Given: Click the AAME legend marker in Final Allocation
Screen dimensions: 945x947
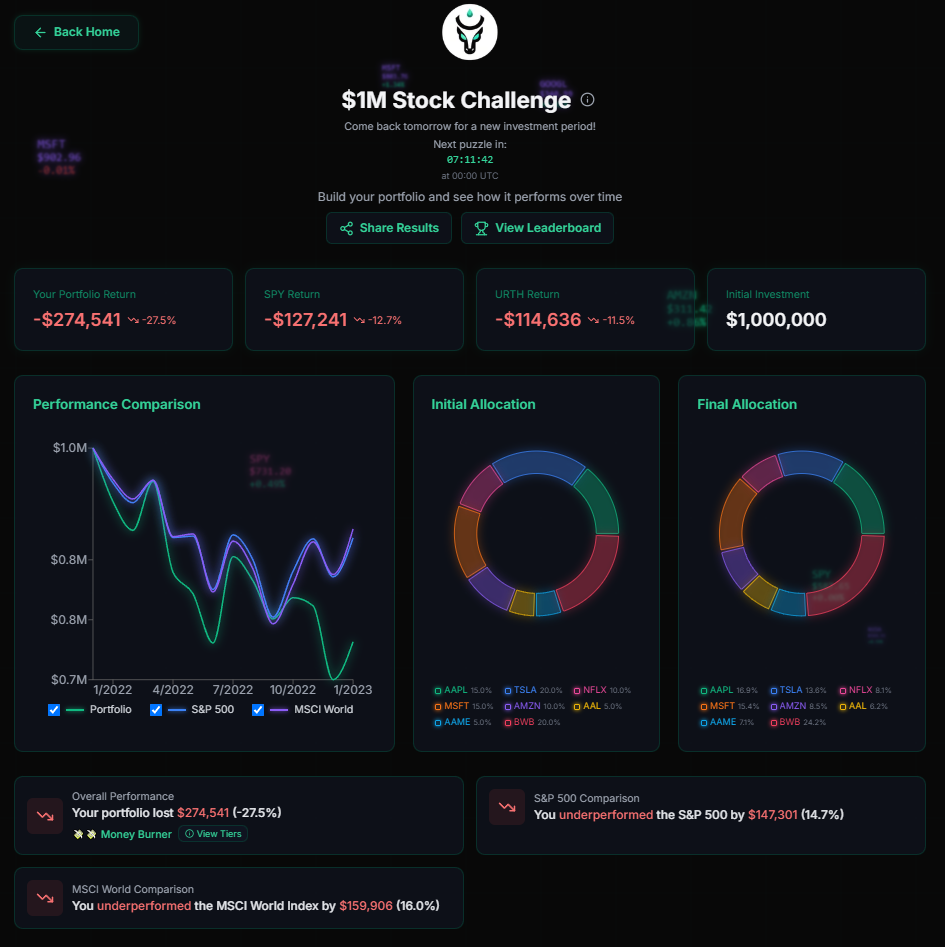Looking at the screenshot, I should coord(703,722).
